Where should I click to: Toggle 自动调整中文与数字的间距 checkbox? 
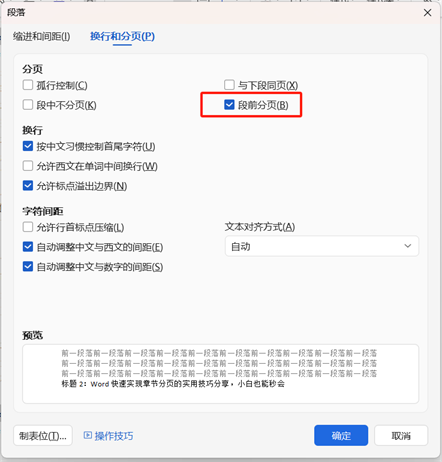coord(28,267)
